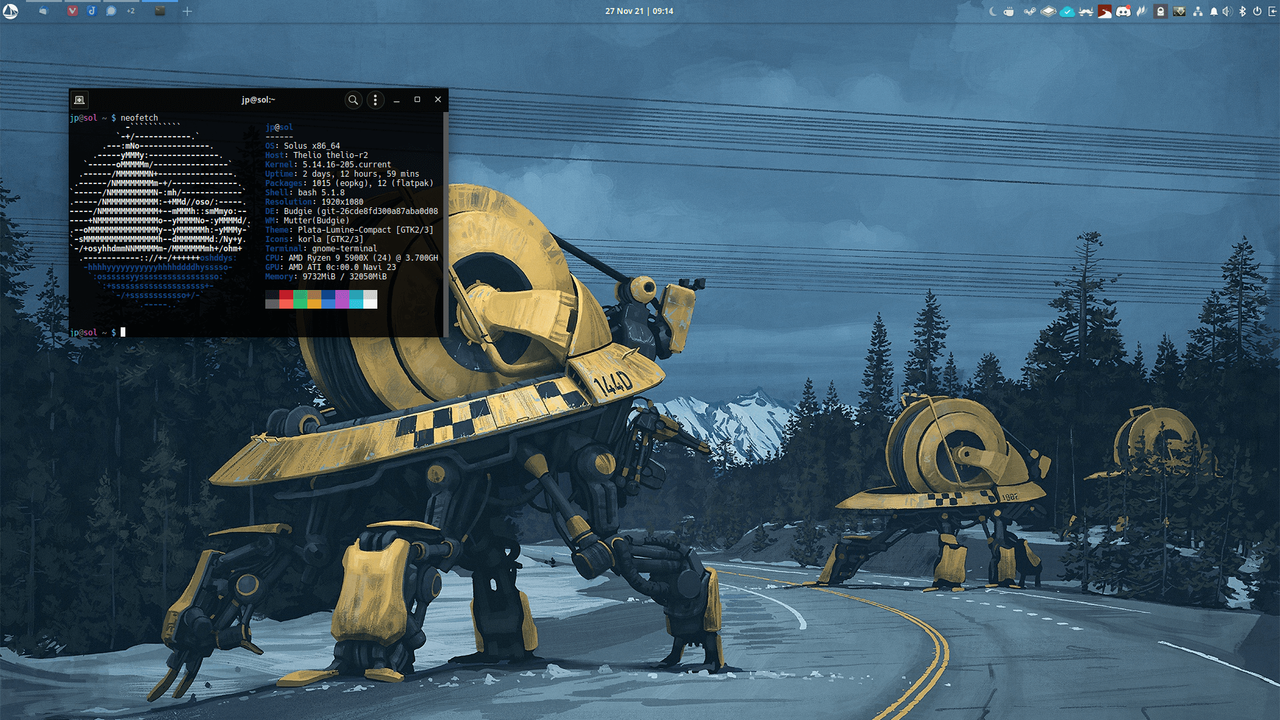1280x720 pixels.
Task: Maximize the terminal window
Action: pos(417,100)
